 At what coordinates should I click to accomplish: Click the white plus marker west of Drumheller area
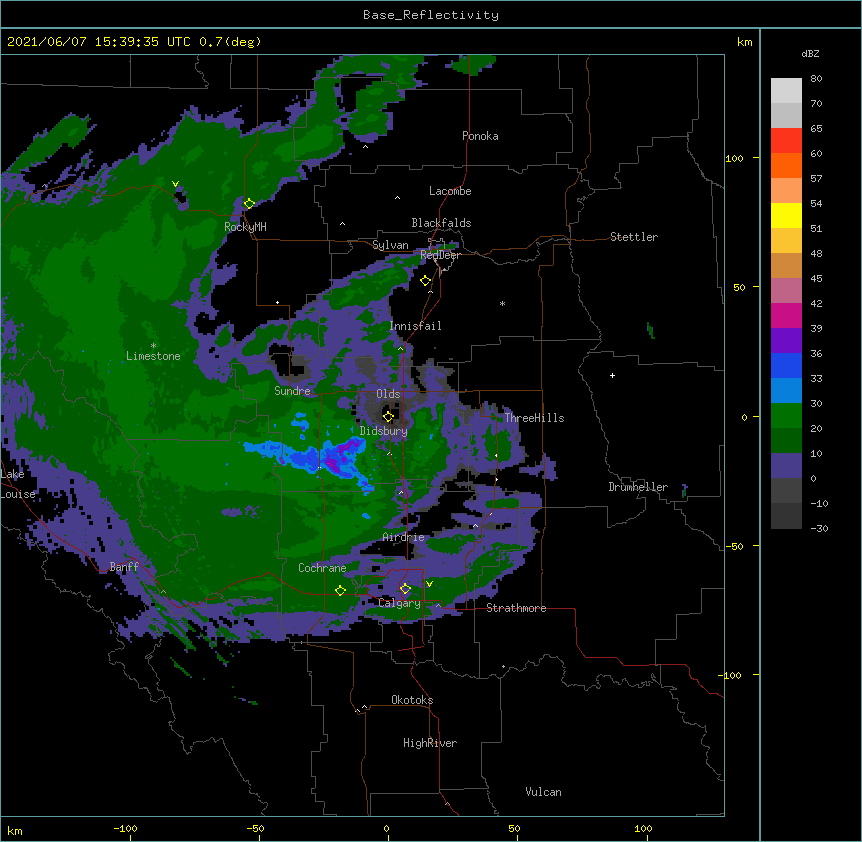point(612,375)
